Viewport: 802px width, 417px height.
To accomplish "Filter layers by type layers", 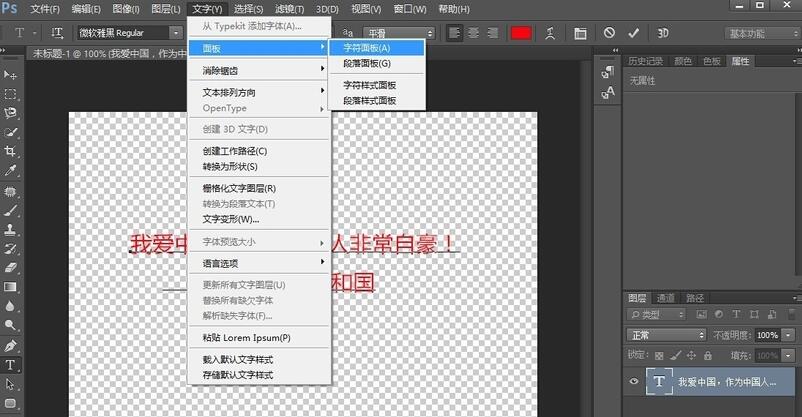I will pos(736,314).
